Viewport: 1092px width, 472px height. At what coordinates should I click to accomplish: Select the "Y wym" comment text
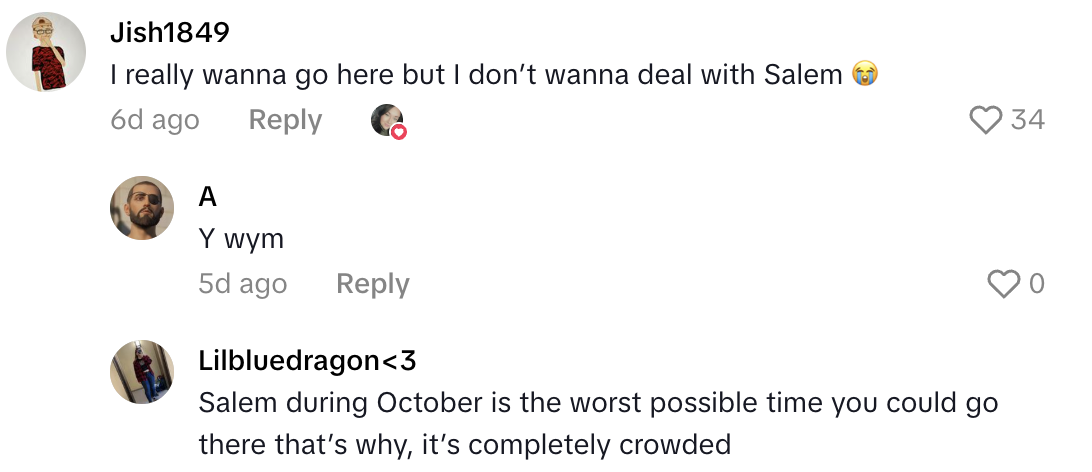pyautogui.click(x=241, y=239)
